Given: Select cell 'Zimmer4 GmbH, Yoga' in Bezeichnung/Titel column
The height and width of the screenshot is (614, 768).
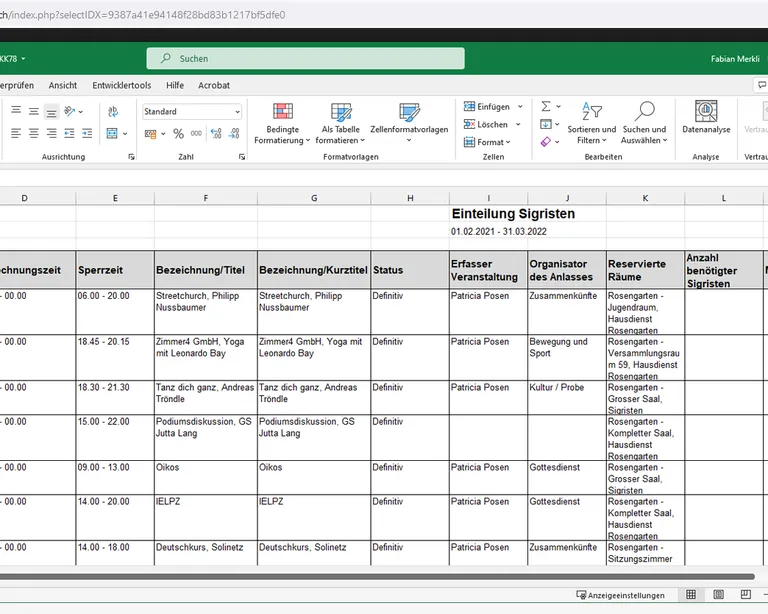Looking at the screenshot, I should coord(206,358).
